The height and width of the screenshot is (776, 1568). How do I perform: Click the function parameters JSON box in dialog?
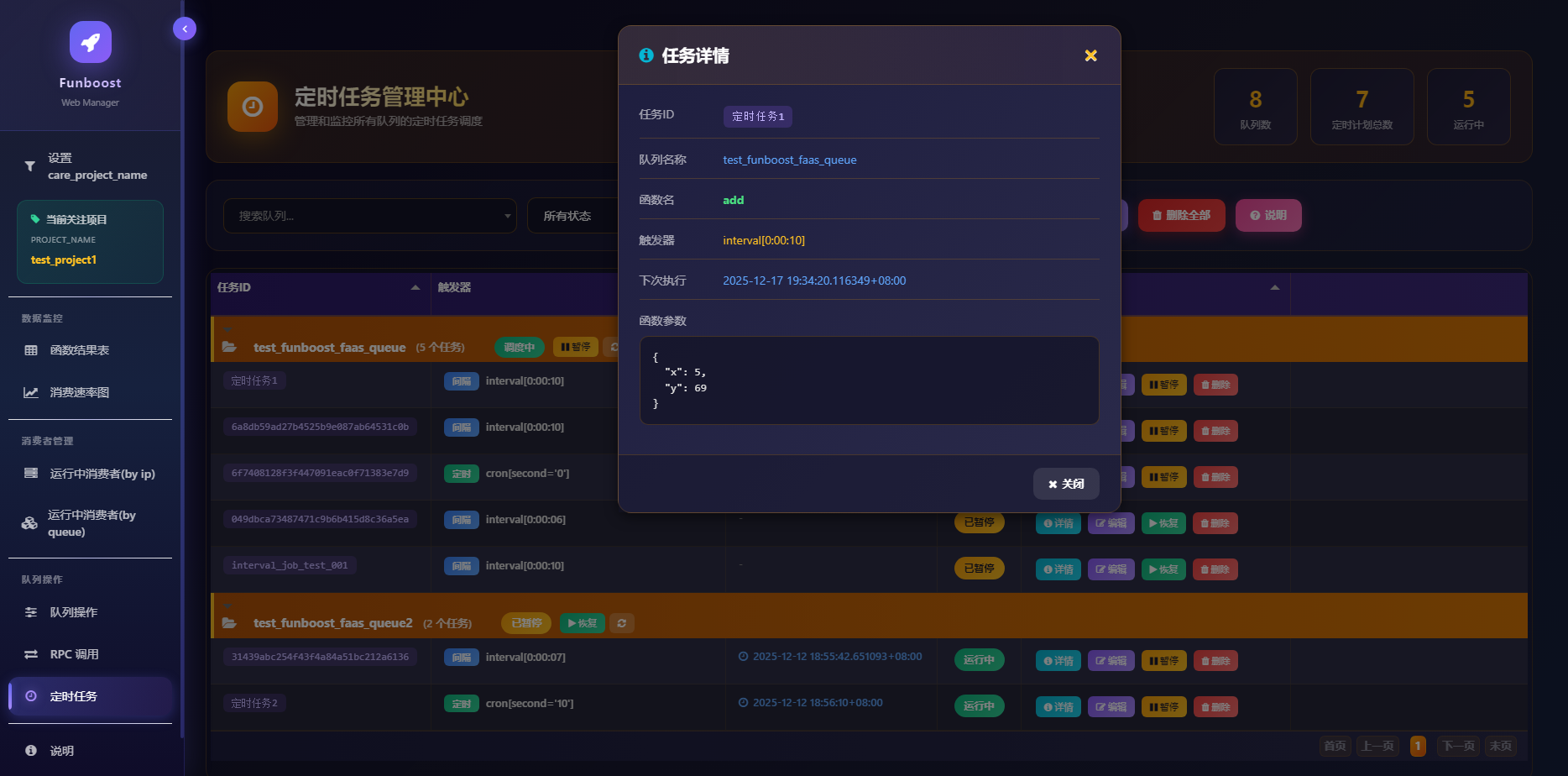point(869,380)
